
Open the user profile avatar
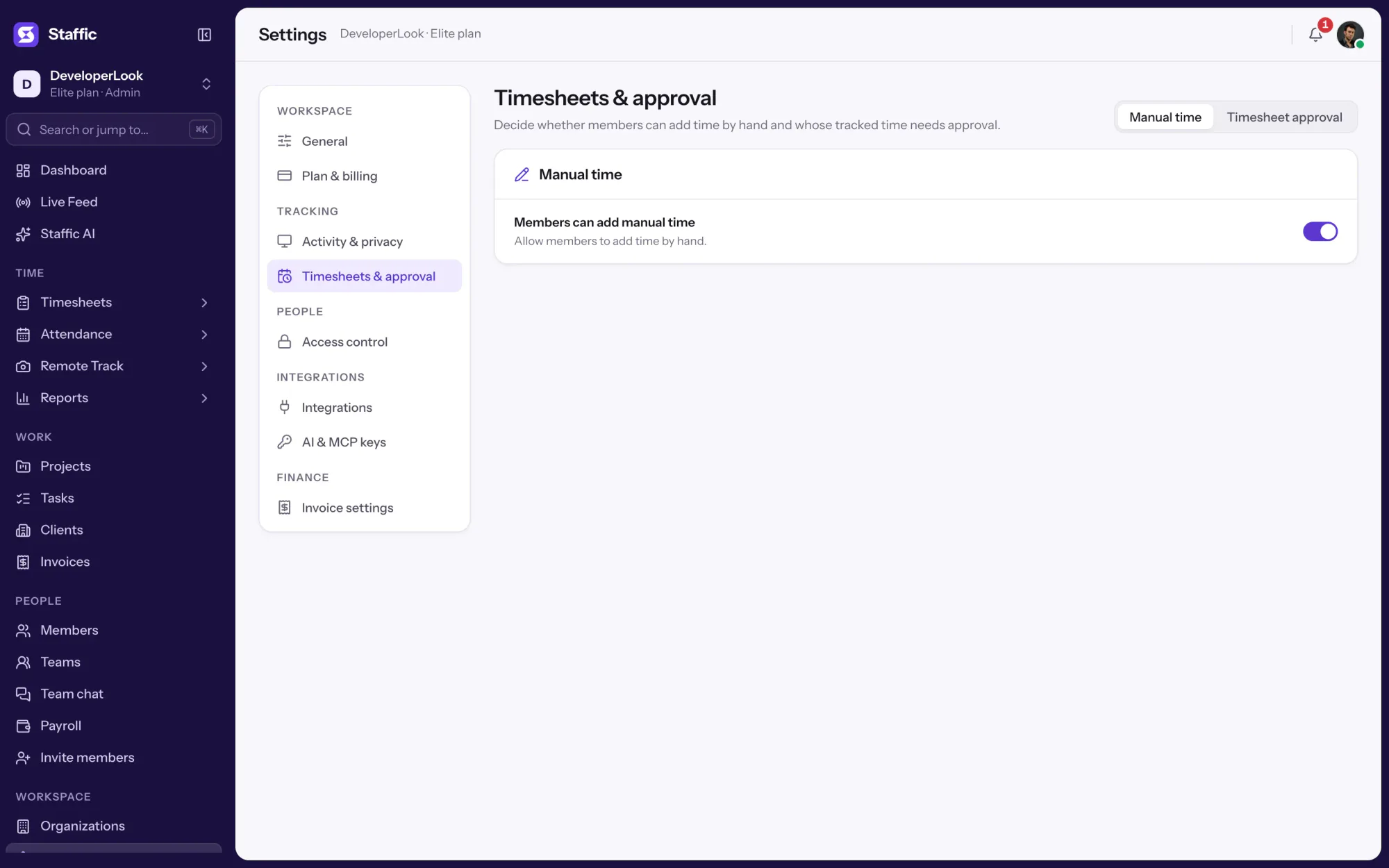(x=1350, y=34)
